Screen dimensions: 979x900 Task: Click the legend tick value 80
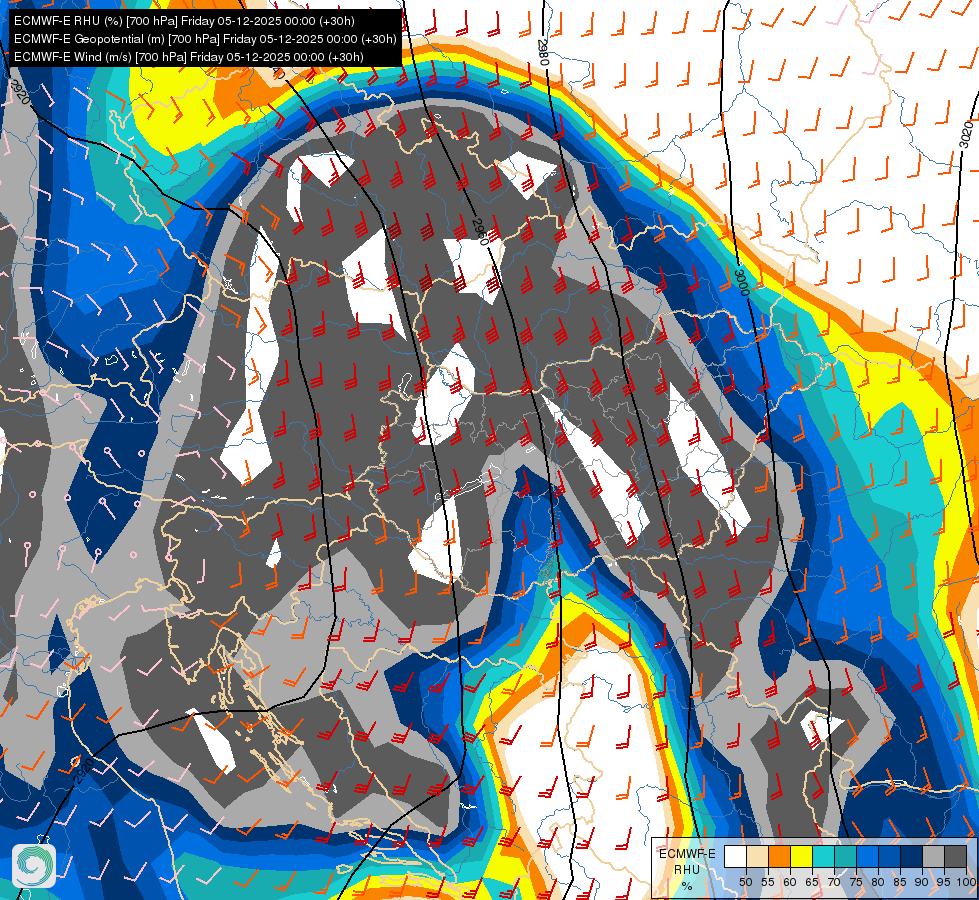pos(878,882)
